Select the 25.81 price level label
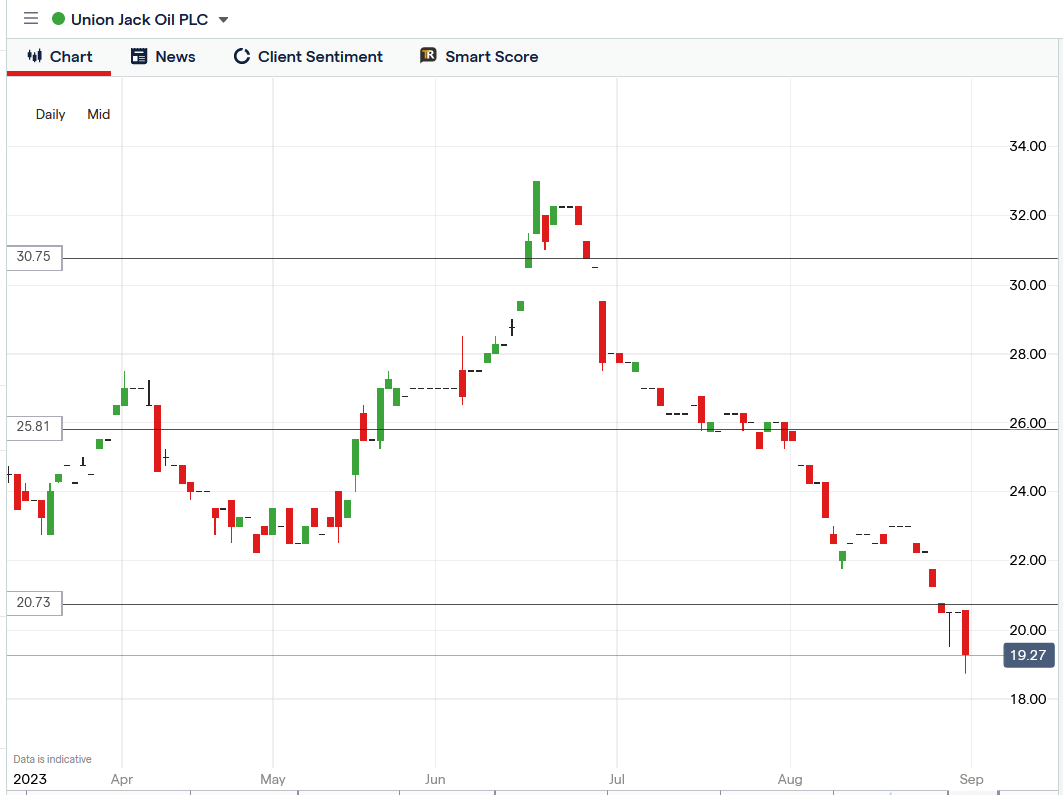The height and width of the screenshot is (795, 1063). click(x=34, y=427)
